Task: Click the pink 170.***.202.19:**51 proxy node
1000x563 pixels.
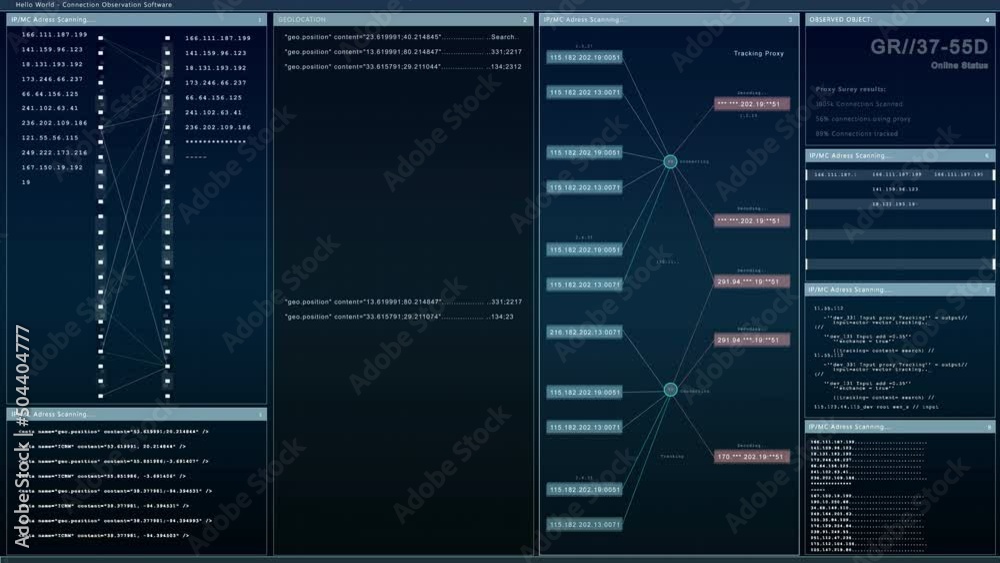Action: (752, 457)
